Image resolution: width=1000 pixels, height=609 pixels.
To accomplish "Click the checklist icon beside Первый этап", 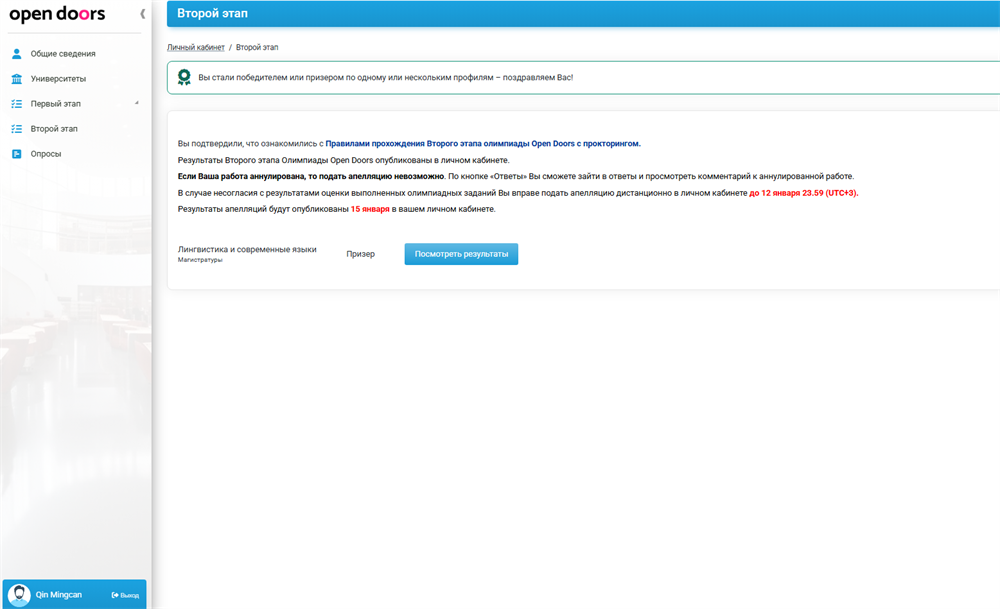I will coord(17,103).
